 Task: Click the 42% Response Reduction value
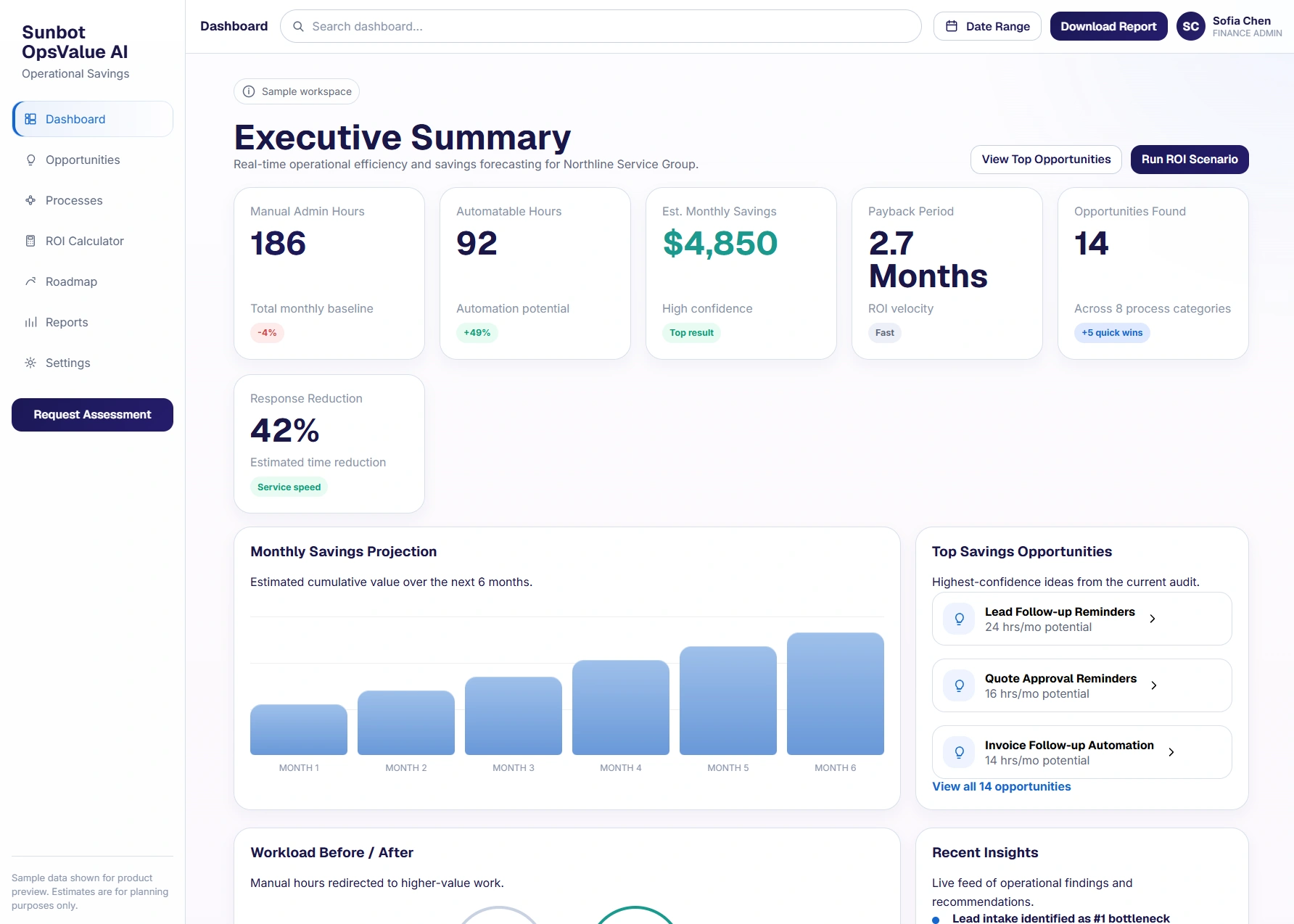coord(285,431)
